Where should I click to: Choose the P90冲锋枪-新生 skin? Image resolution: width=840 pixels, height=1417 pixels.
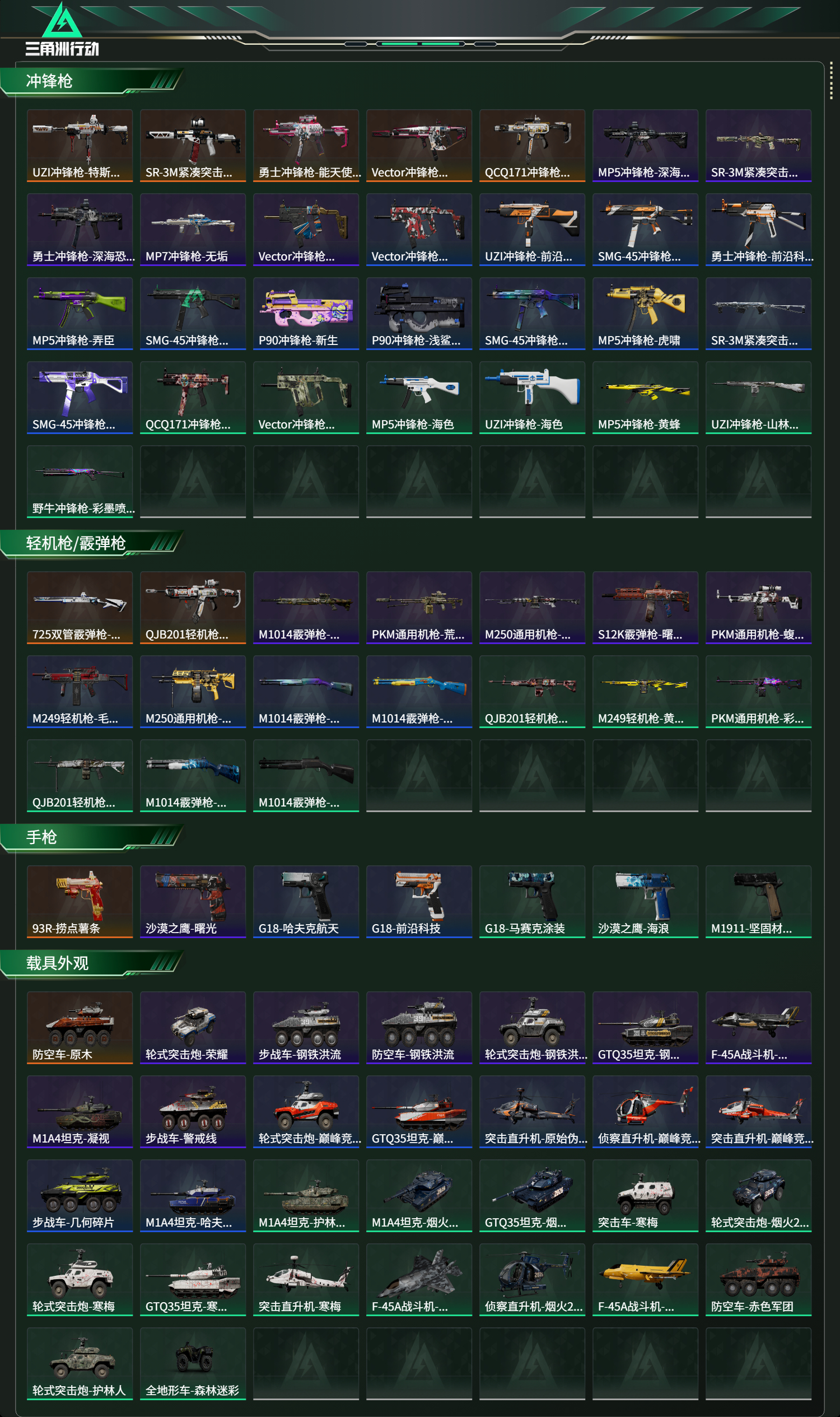(x=306, y=314)
